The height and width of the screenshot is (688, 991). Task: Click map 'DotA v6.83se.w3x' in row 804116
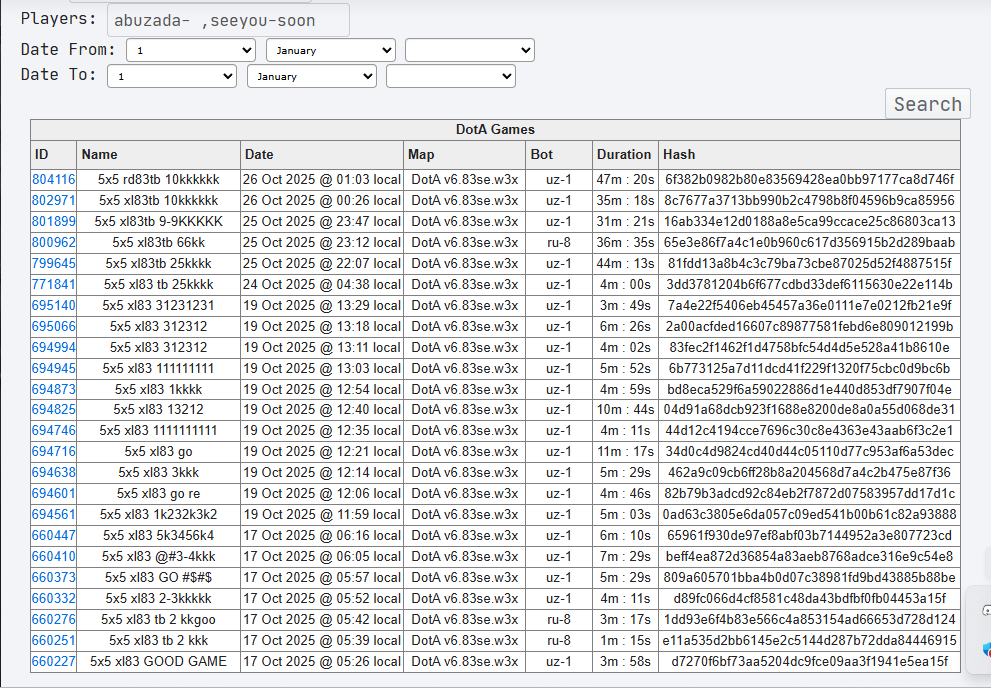click(x=465, y=179)
